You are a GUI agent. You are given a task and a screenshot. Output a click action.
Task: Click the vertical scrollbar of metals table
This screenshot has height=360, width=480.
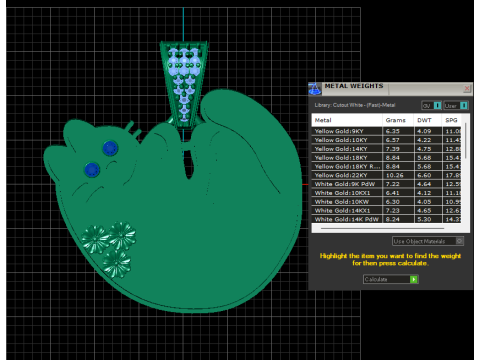point(465,141)
